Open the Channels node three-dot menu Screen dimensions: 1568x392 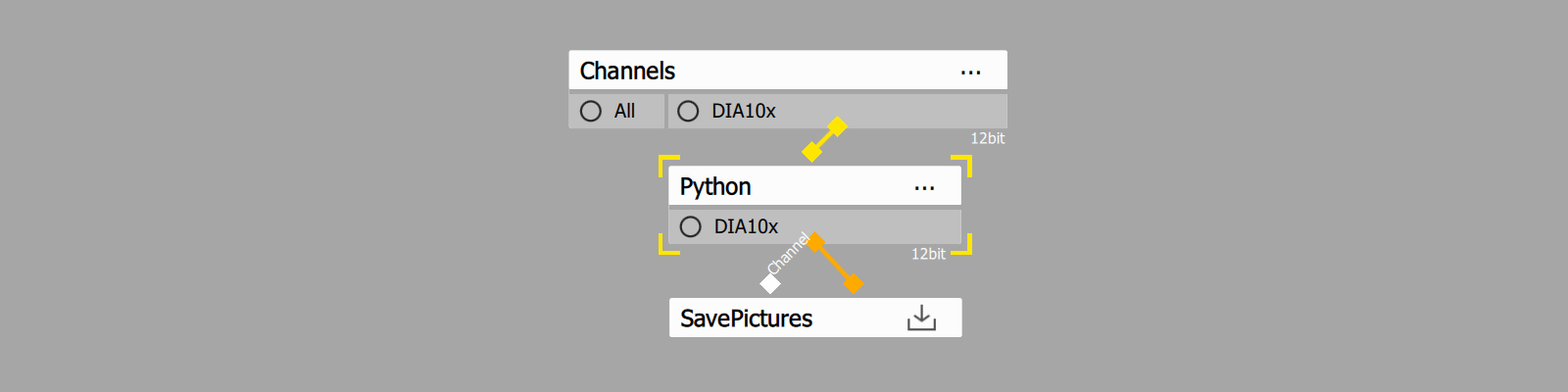click(x=970, y=72)
